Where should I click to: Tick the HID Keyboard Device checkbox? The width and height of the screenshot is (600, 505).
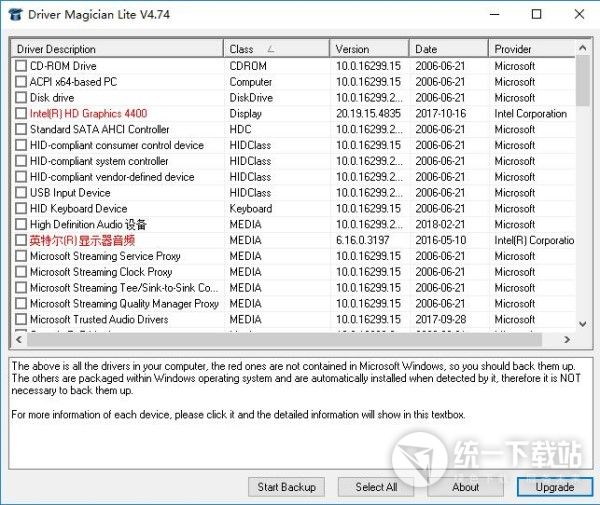21,209
